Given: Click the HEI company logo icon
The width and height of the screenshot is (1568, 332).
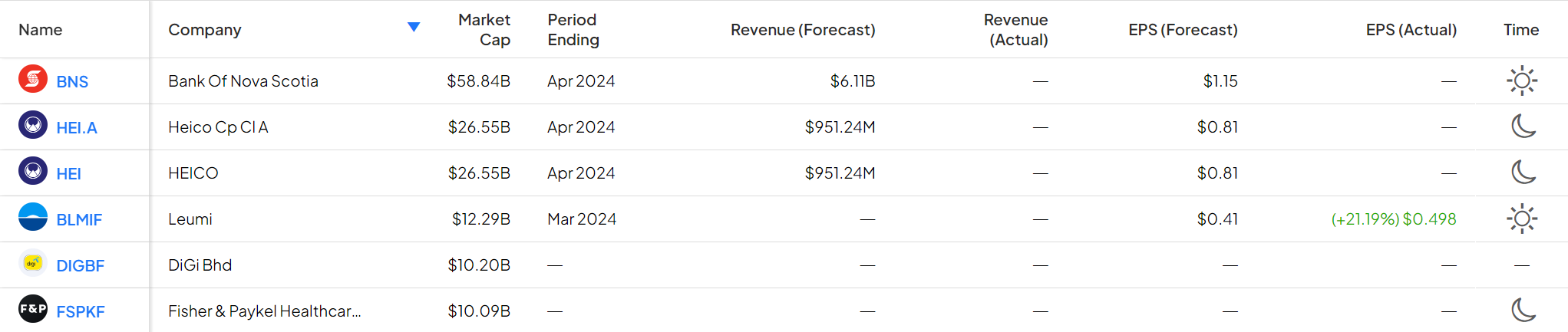Looking at the screenshot, I should click(x=33, y=171).
